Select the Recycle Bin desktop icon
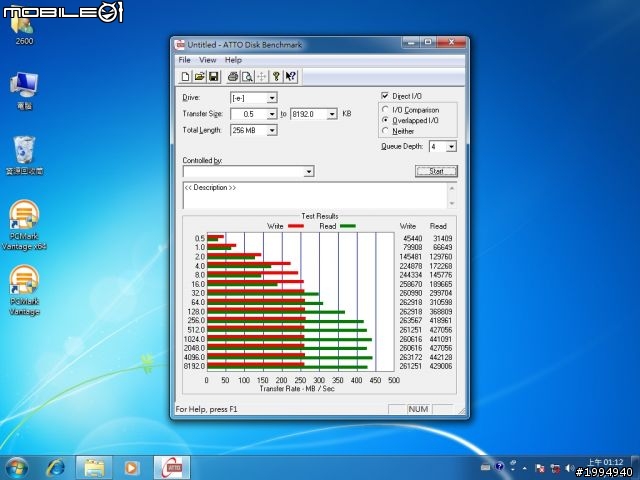Image resolution: width=640 pixels, height=480 pixels. click(24, 156)
